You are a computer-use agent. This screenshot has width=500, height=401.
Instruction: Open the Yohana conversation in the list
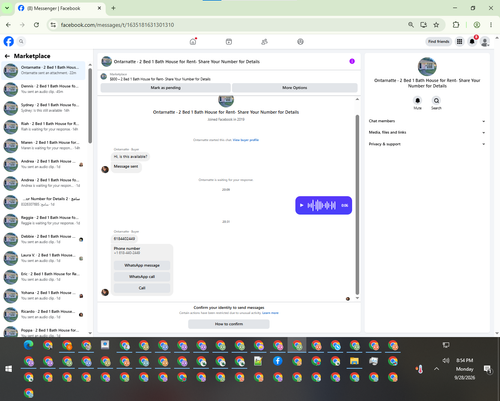point(43,295)
